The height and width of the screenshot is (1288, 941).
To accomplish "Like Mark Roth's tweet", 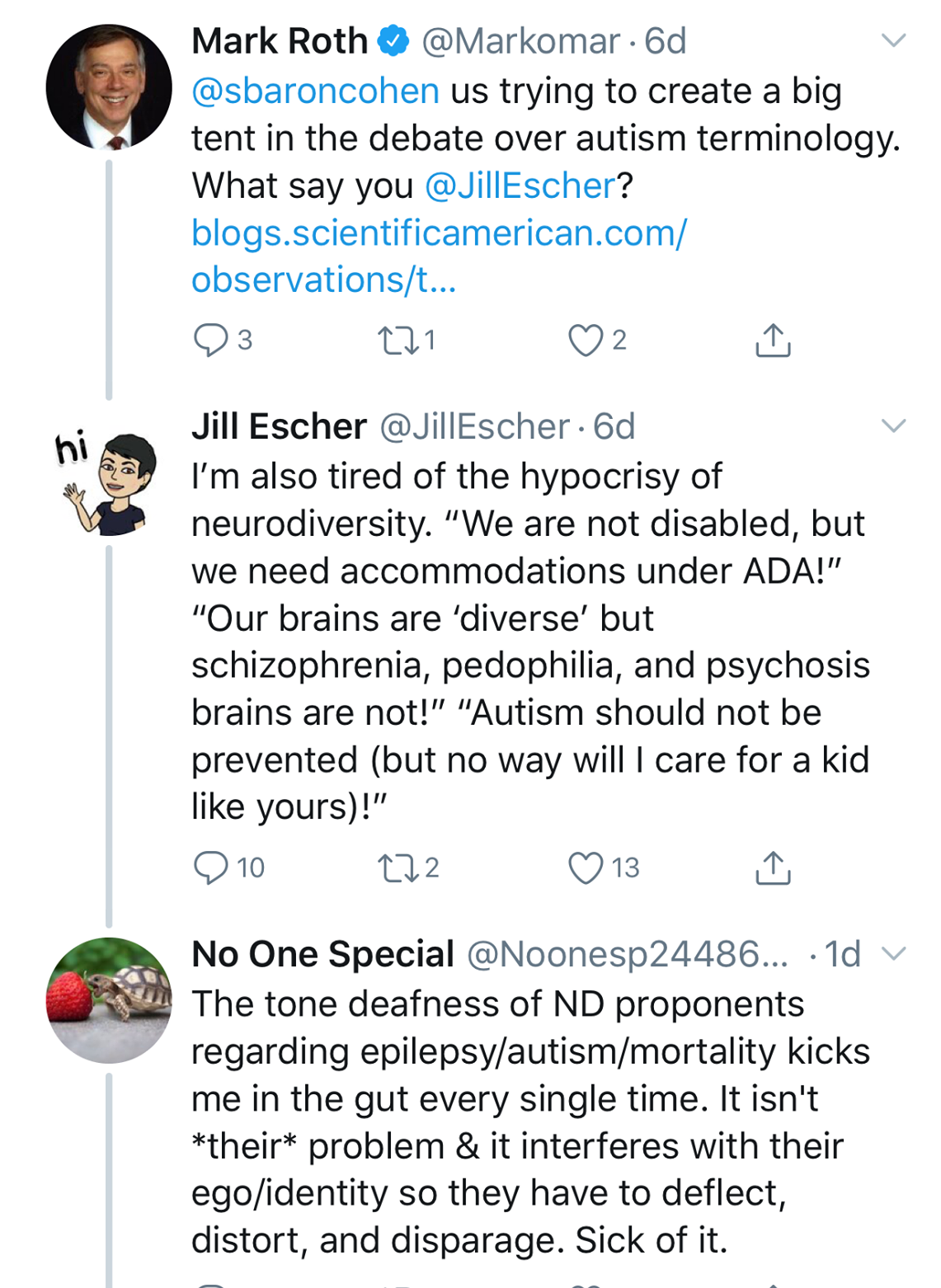I will click(586, 340).
